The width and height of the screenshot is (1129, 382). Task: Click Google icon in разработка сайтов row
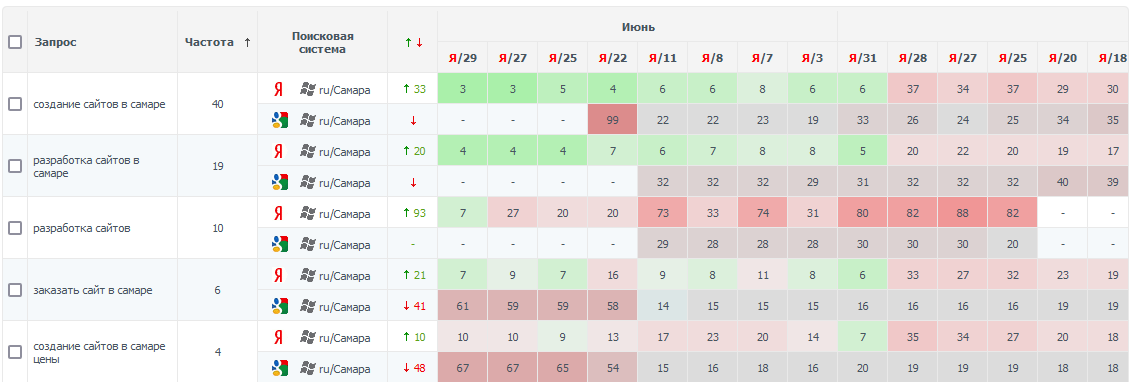click(279, 245)
